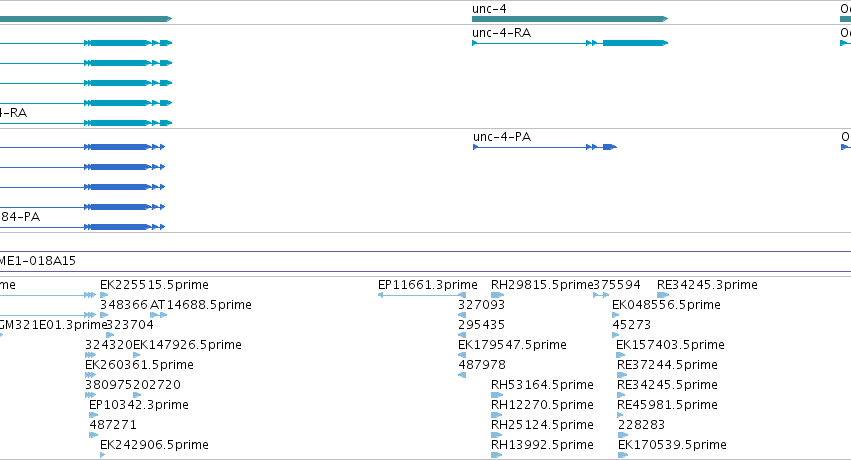Click the EK179547.5prime label
851x460 pixels.
pos(512,345)
